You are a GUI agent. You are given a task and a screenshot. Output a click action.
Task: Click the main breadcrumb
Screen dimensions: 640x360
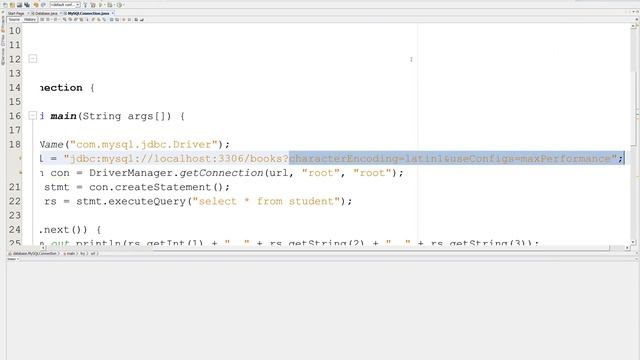70,253
